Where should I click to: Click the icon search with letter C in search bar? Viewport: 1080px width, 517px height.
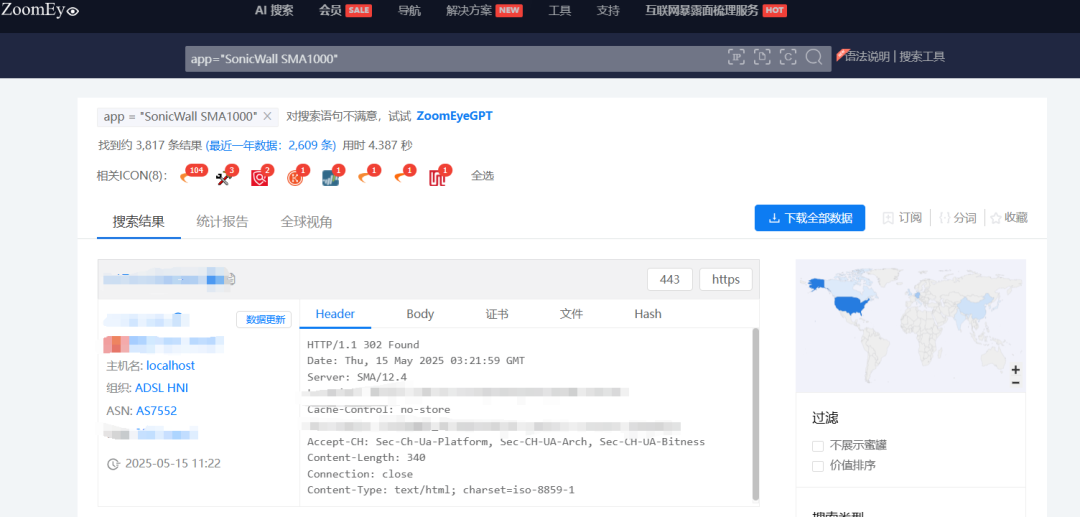pos(788,57)
